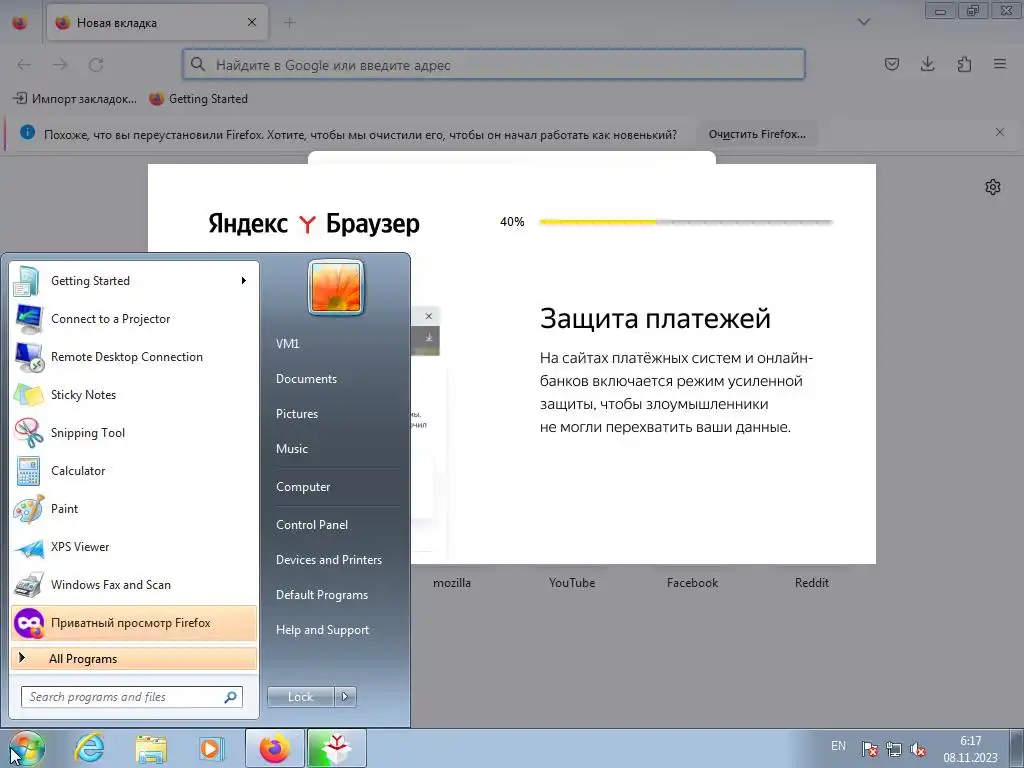Click the Windows Fax and Scan icon

[29, 585]
